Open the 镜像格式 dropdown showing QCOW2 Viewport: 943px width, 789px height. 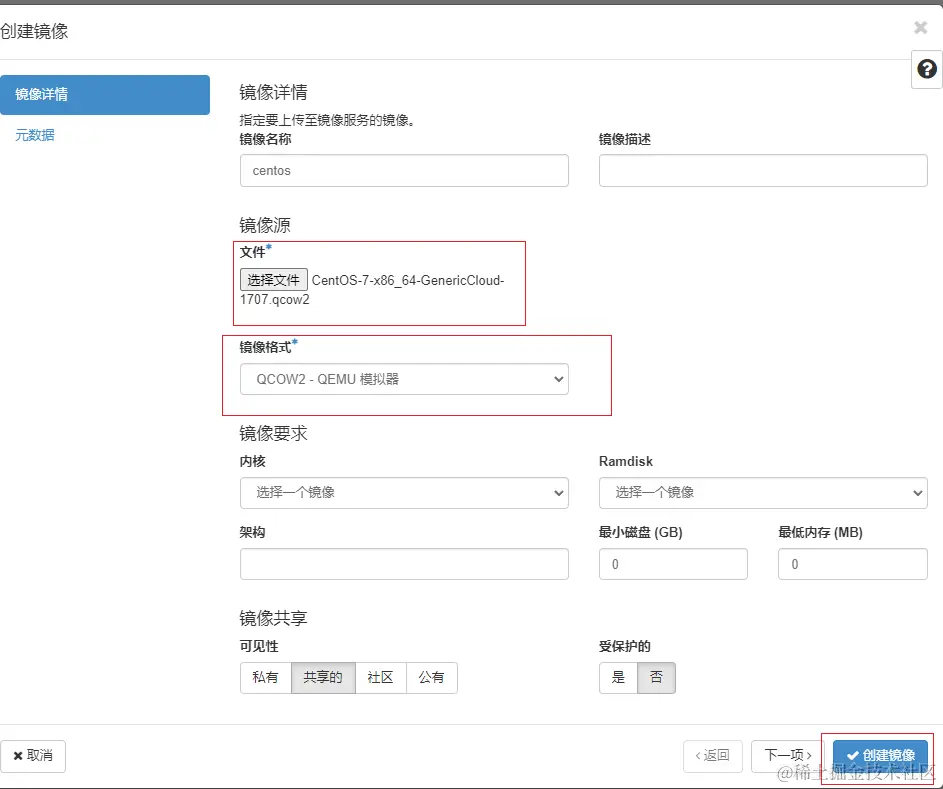[x=404, y=379]
